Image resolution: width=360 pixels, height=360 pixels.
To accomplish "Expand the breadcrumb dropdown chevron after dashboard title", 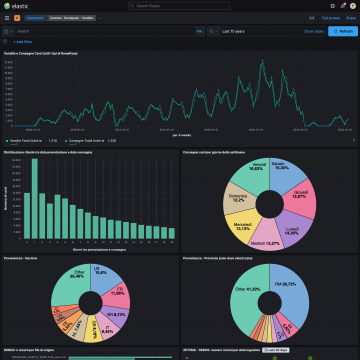I will click(100, 18).
